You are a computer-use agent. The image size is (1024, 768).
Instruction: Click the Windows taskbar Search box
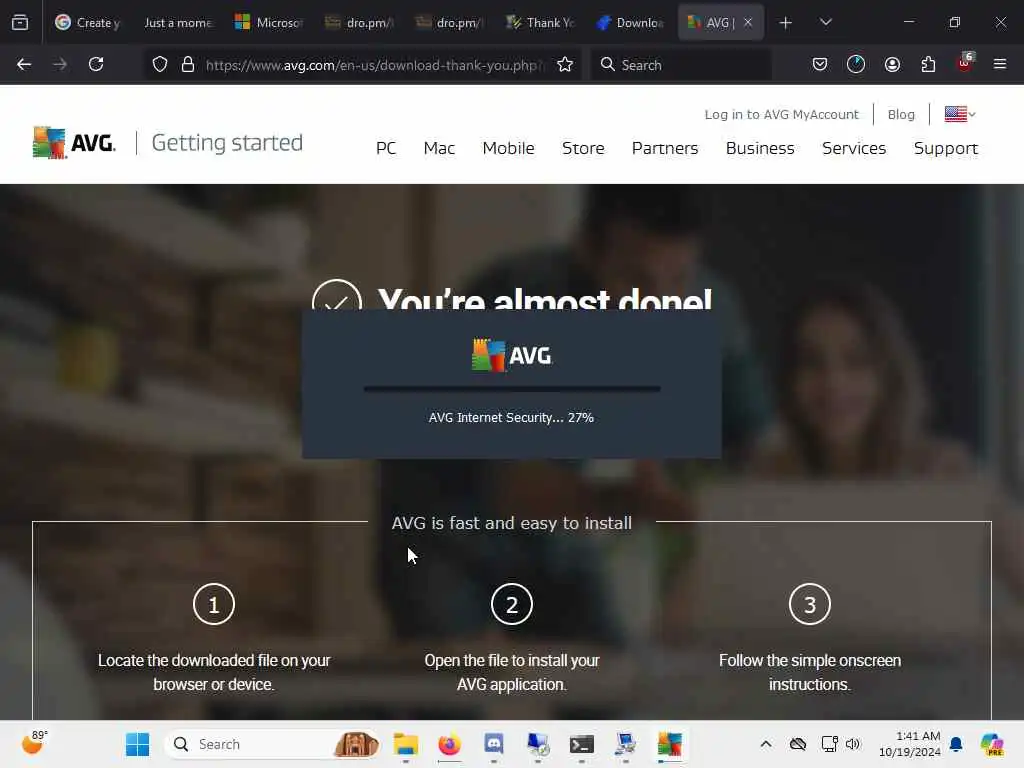pyautogui.click(x=273, y=744)
